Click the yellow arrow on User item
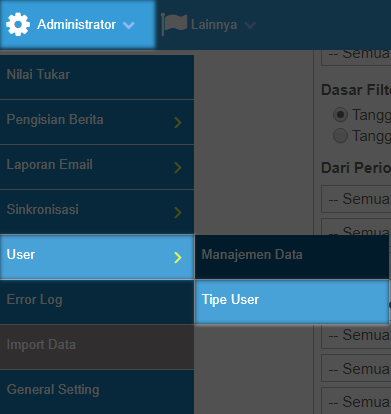The image size is (391, 414). [x=178, y=257]
